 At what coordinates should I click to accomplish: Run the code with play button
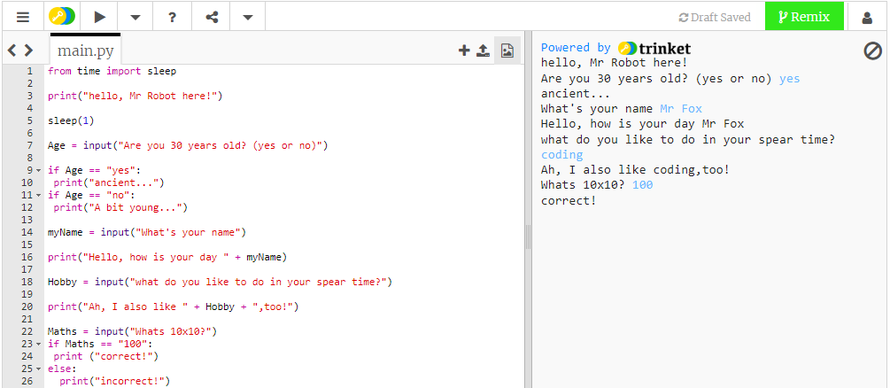coord(100,17)
